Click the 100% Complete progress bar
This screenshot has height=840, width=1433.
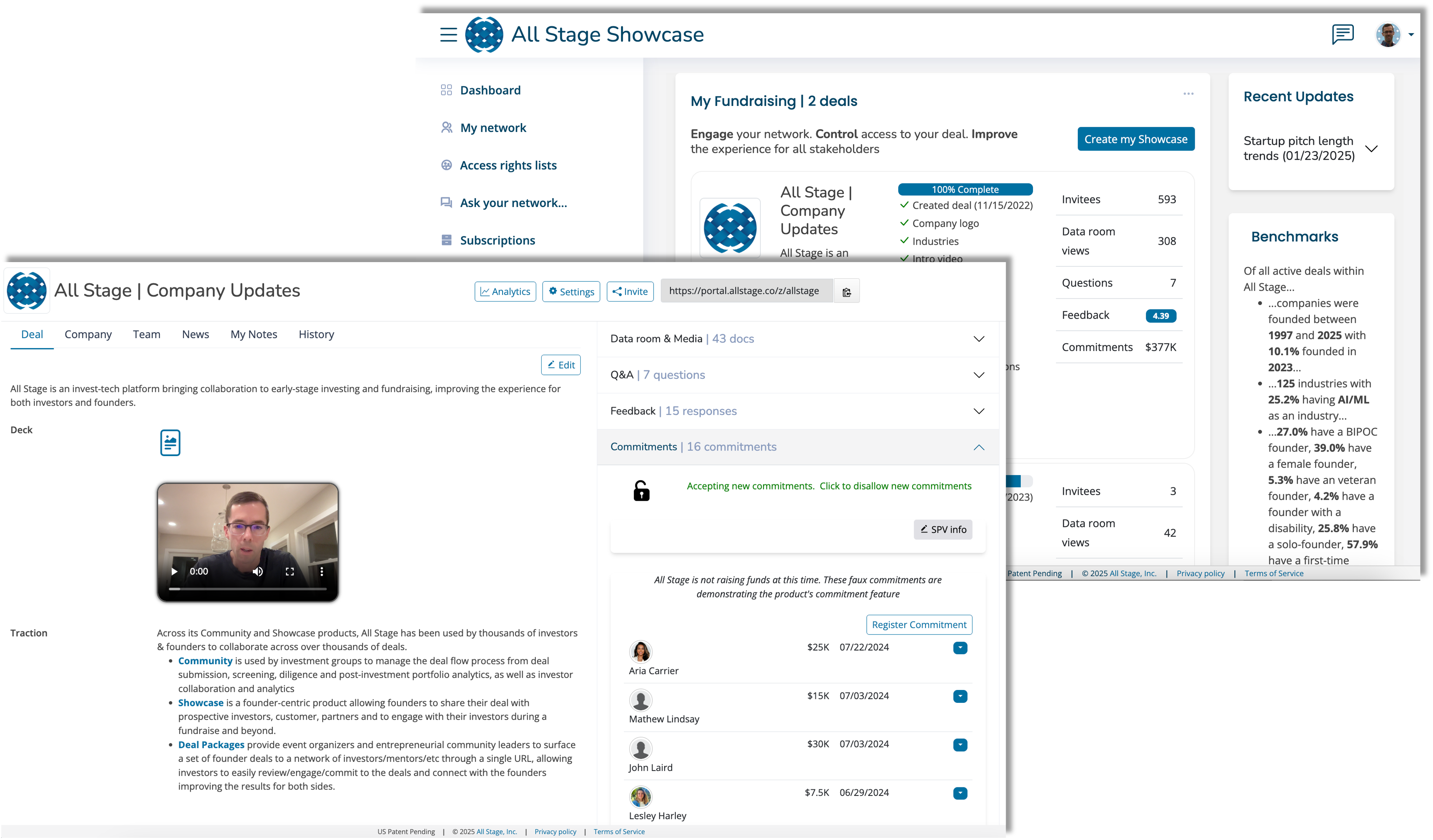pos(965,189)
